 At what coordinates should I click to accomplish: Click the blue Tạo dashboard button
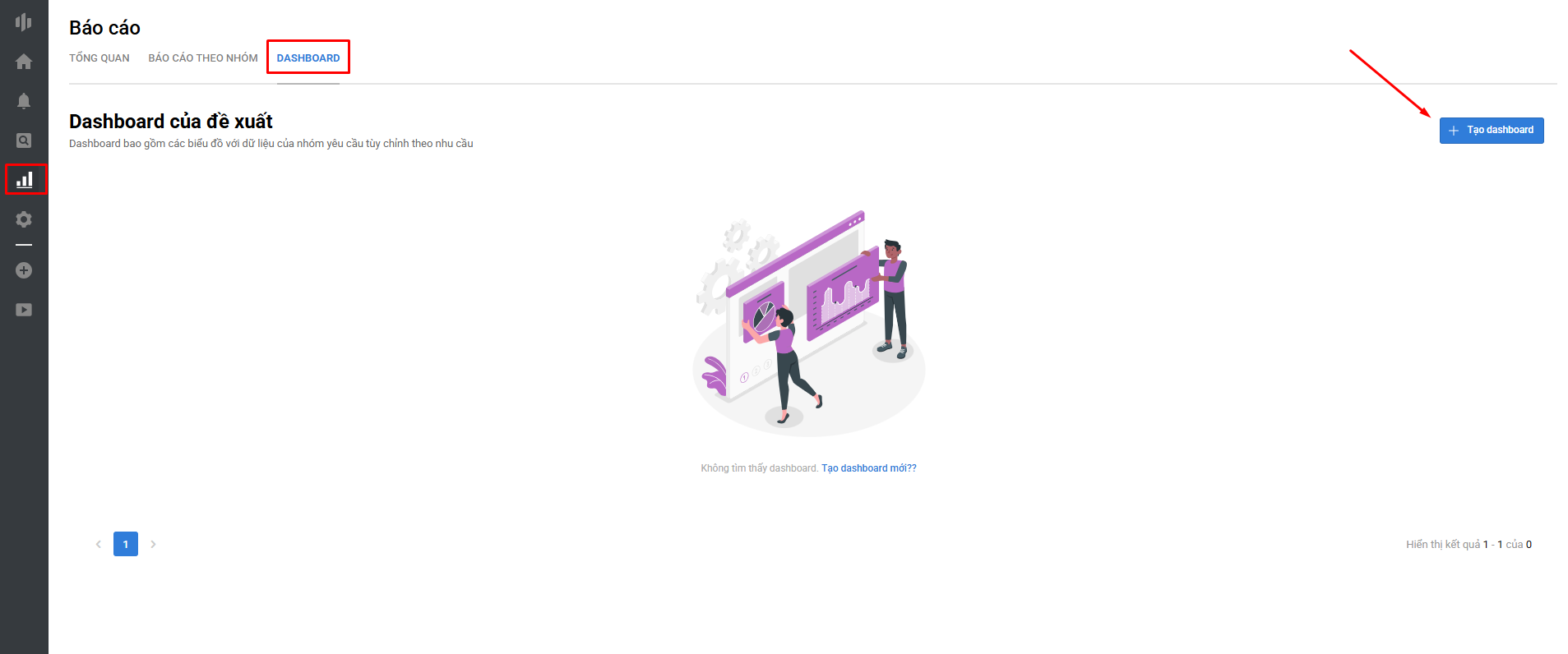point(1492,131)
